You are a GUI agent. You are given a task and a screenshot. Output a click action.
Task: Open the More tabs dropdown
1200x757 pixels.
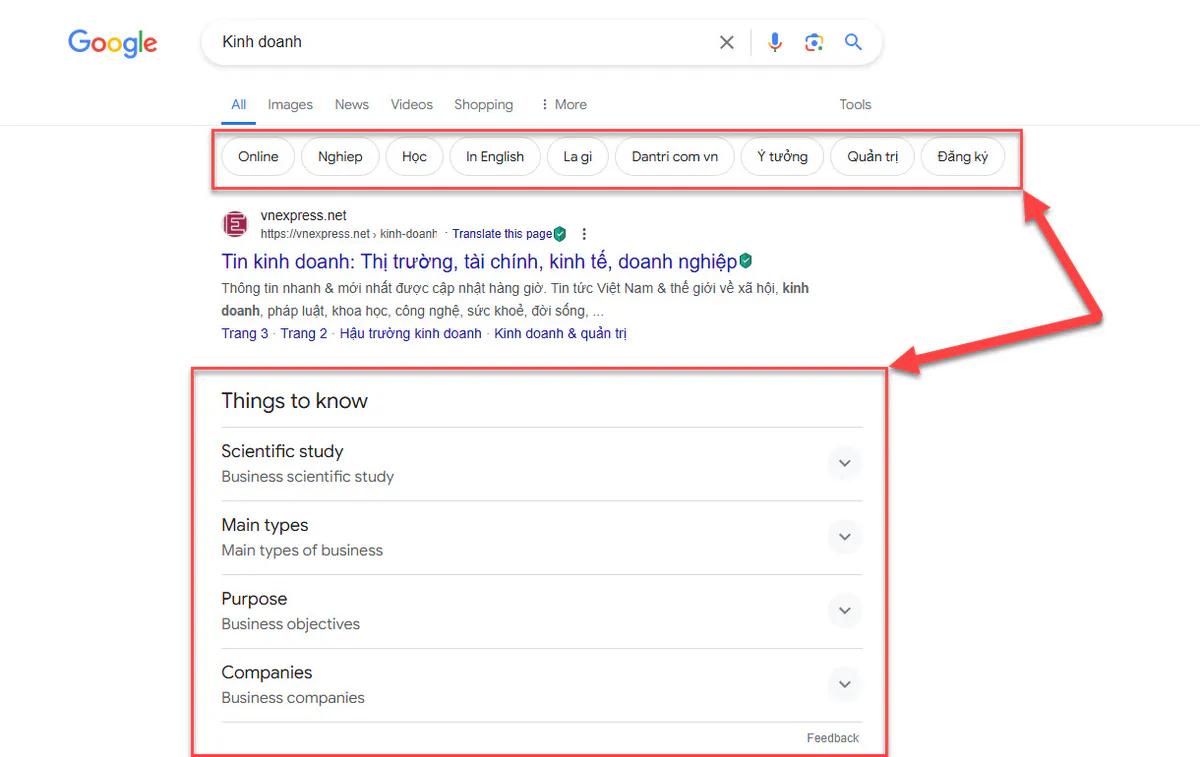click(x=564, y=104)
